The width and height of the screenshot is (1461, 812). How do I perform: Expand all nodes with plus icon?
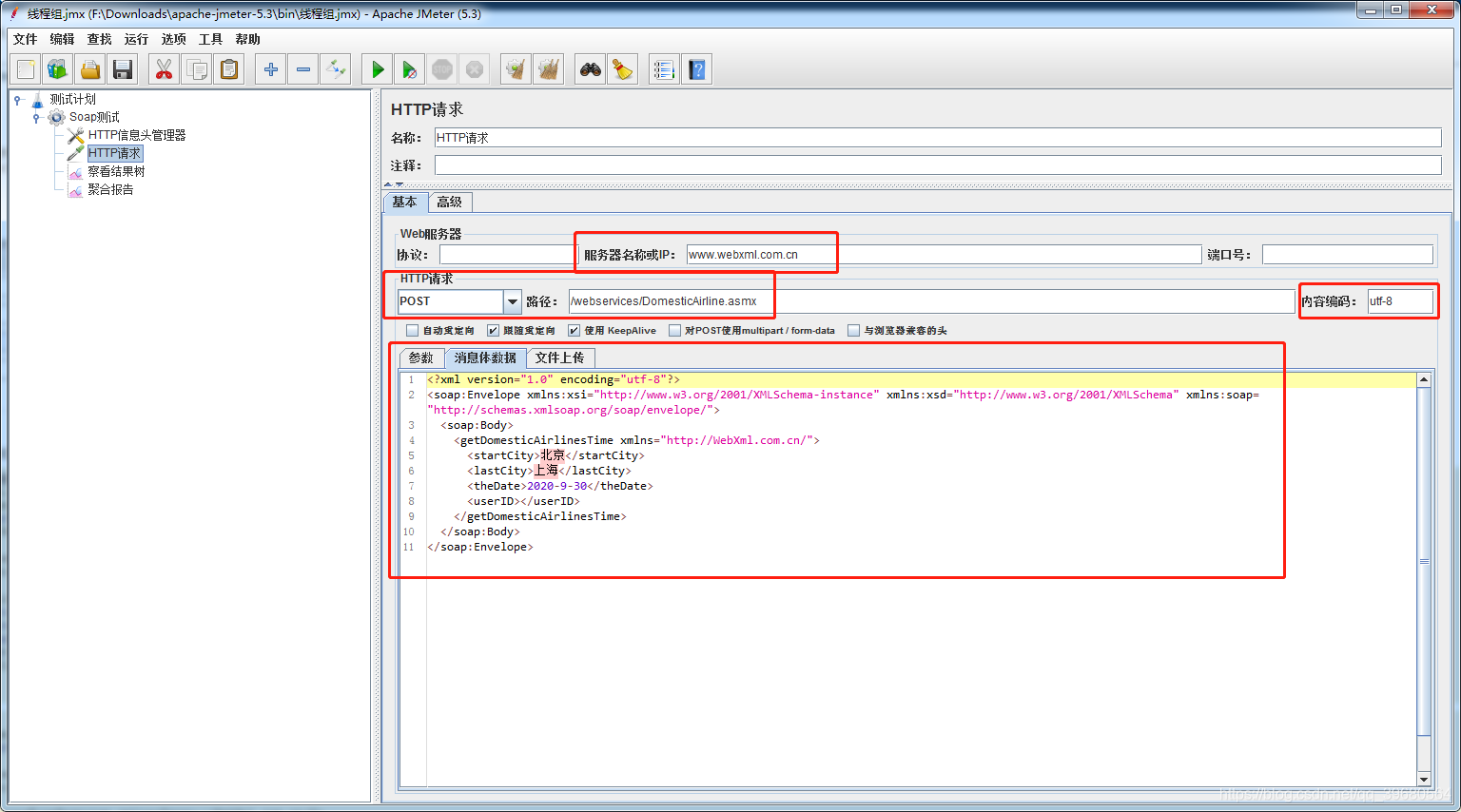pos(271,69)
